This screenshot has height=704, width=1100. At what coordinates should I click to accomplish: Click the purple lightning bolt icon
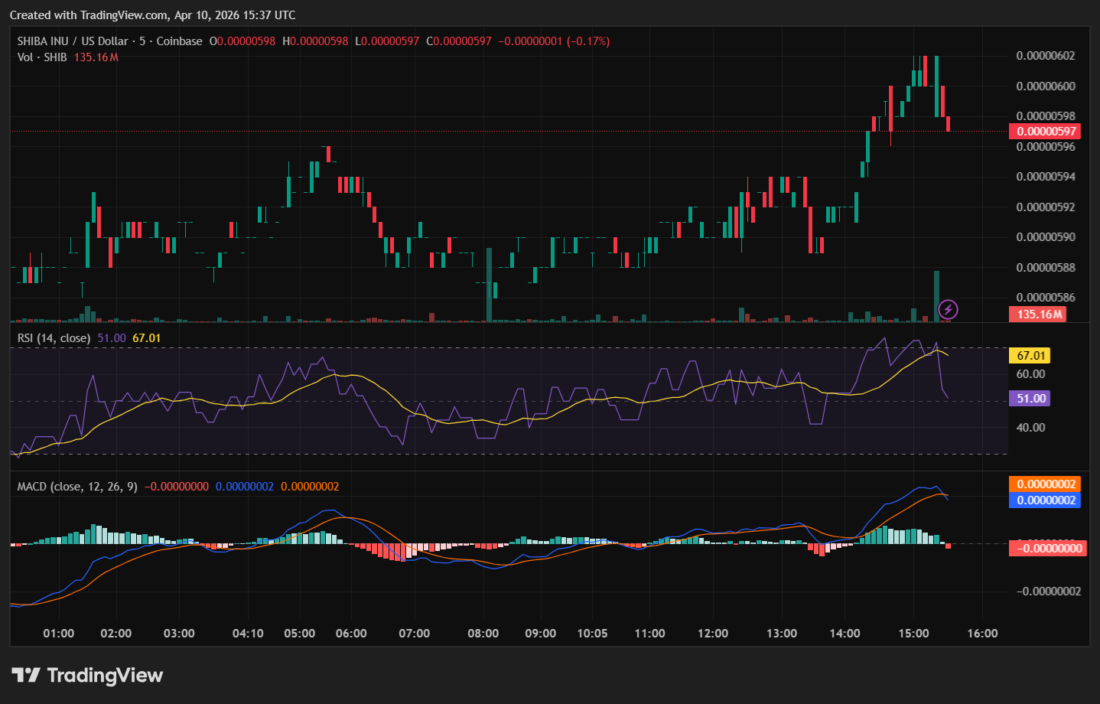pyautogui.click(x=948, y=309)
